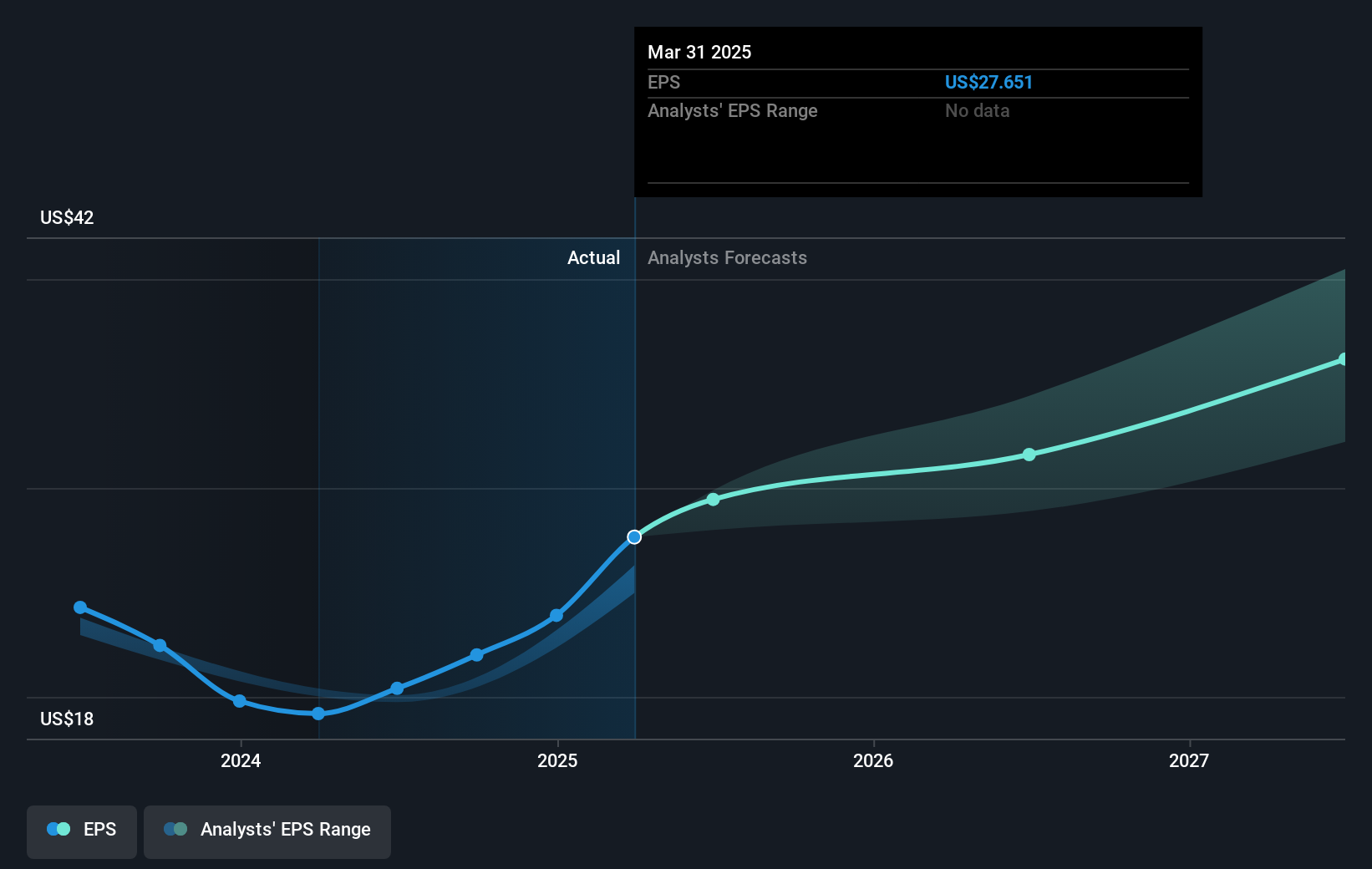Click the EPS row label in tooltip
Viewport: 1372px width, 869px height.
[x=664, y=82]
